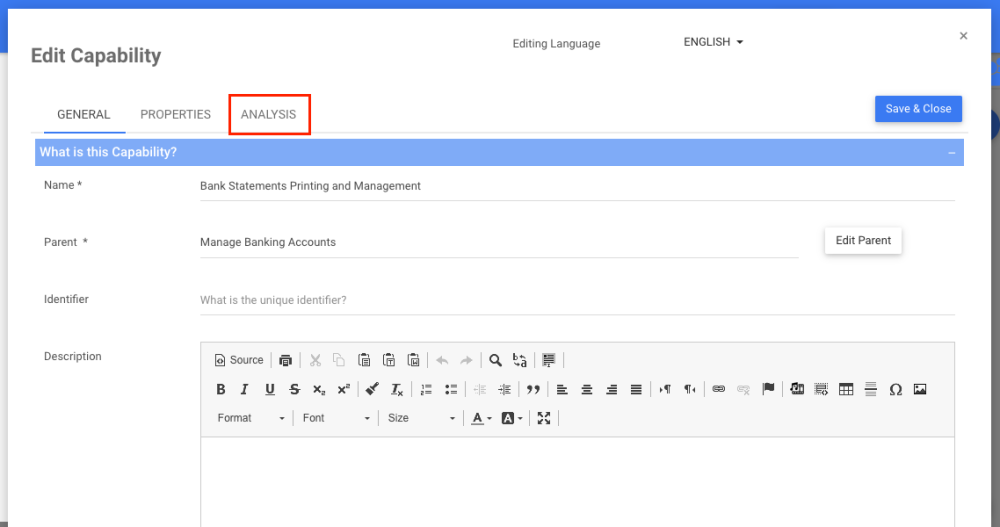This screenshot has height=527, width=1000.
Task: Apply Superscript formatting
Action: (344, 389)
